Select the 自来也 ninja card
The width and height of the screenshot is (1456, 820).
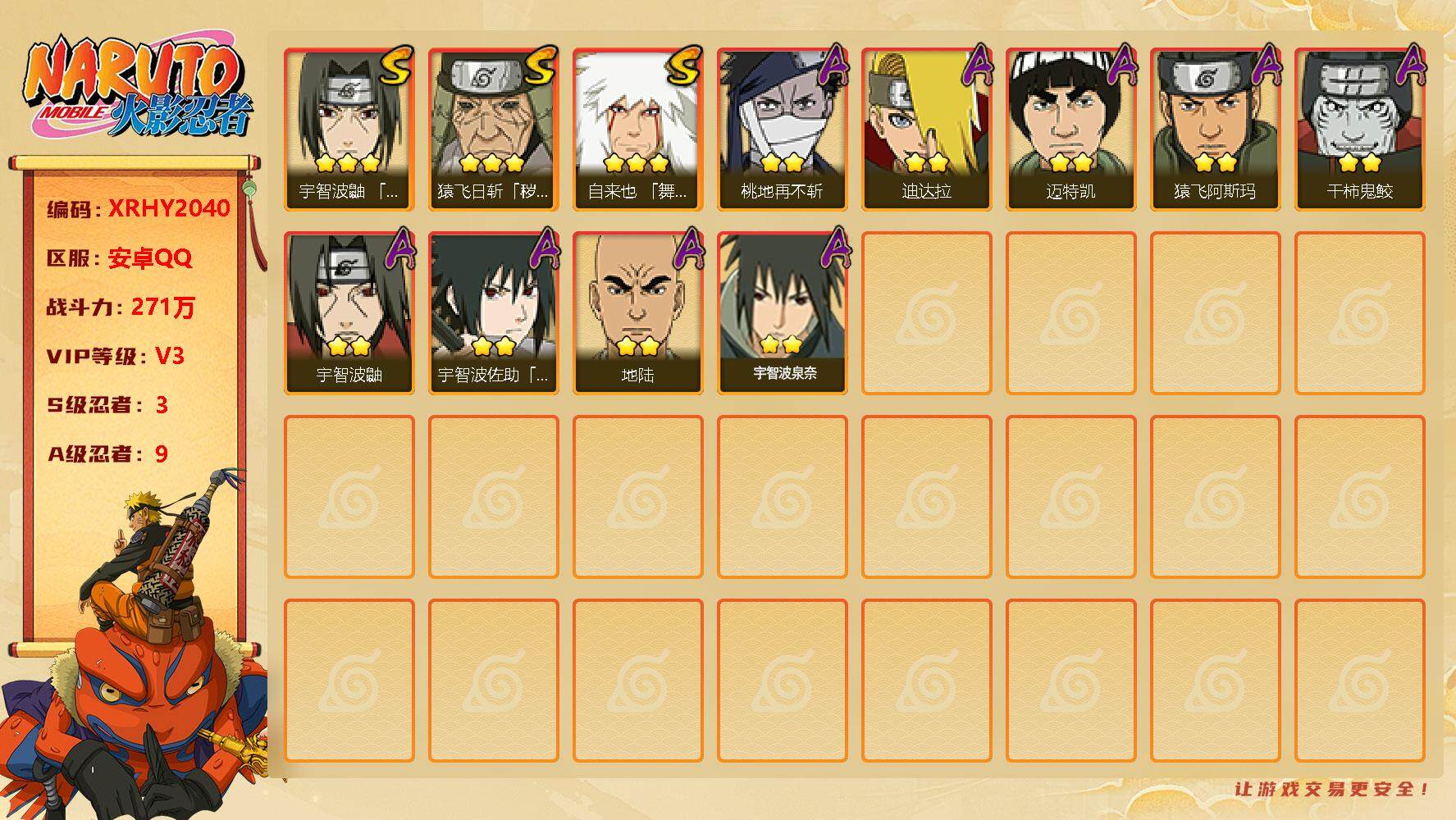638,130
